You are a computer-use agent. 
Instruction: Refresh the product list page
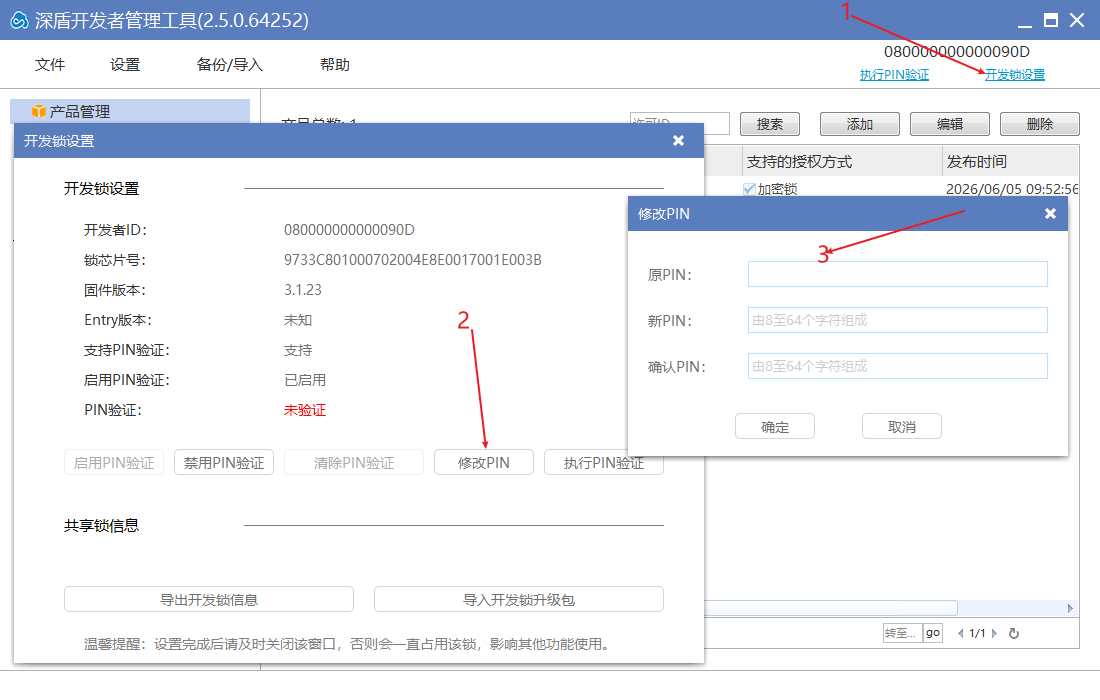pos(1014,633)
